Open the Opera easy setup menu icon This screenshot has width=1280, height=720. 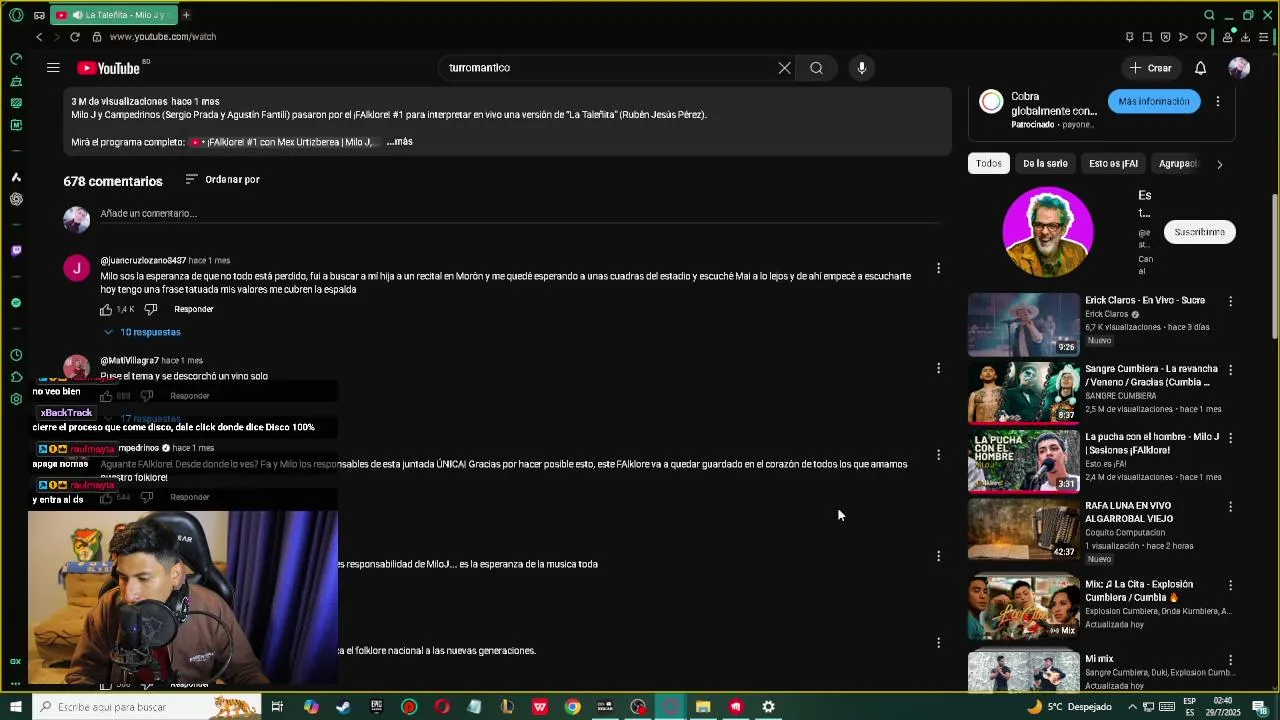(x=1264, y=37)
